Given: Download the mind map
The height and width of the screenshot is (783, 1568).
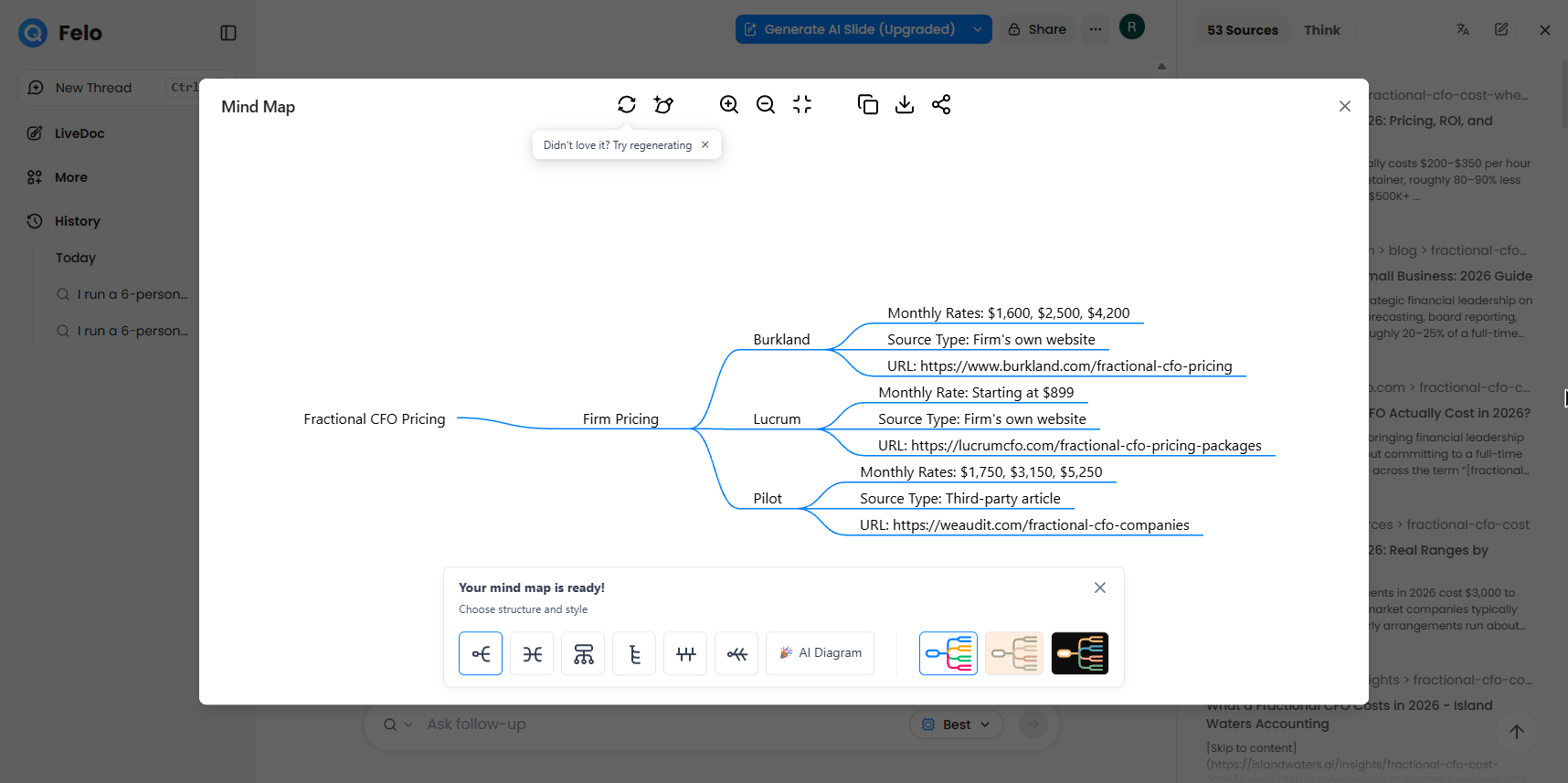Looking at the screenshot, I should tap(905, 105).
